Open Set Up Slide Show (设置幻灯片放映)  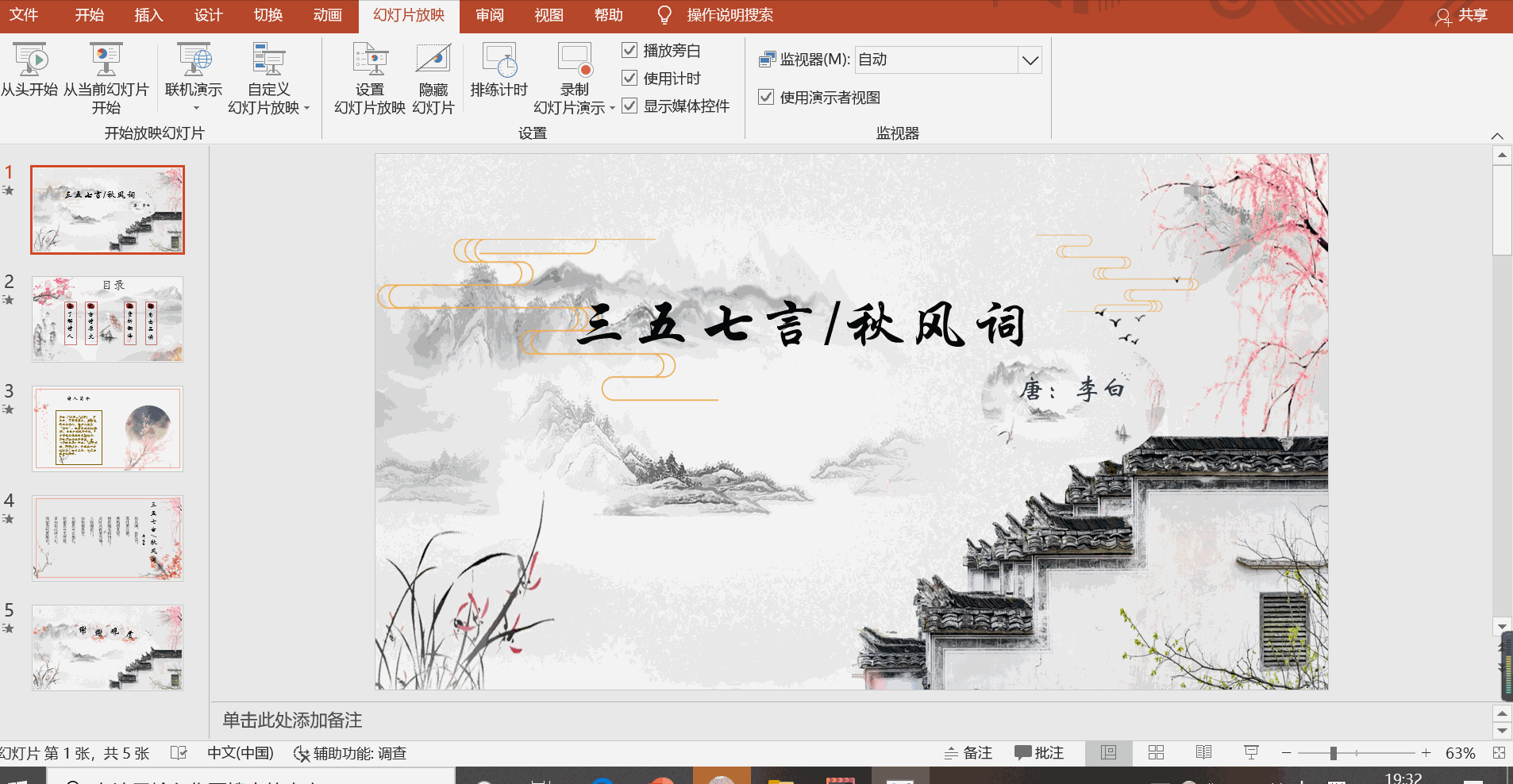coord(370,79)
